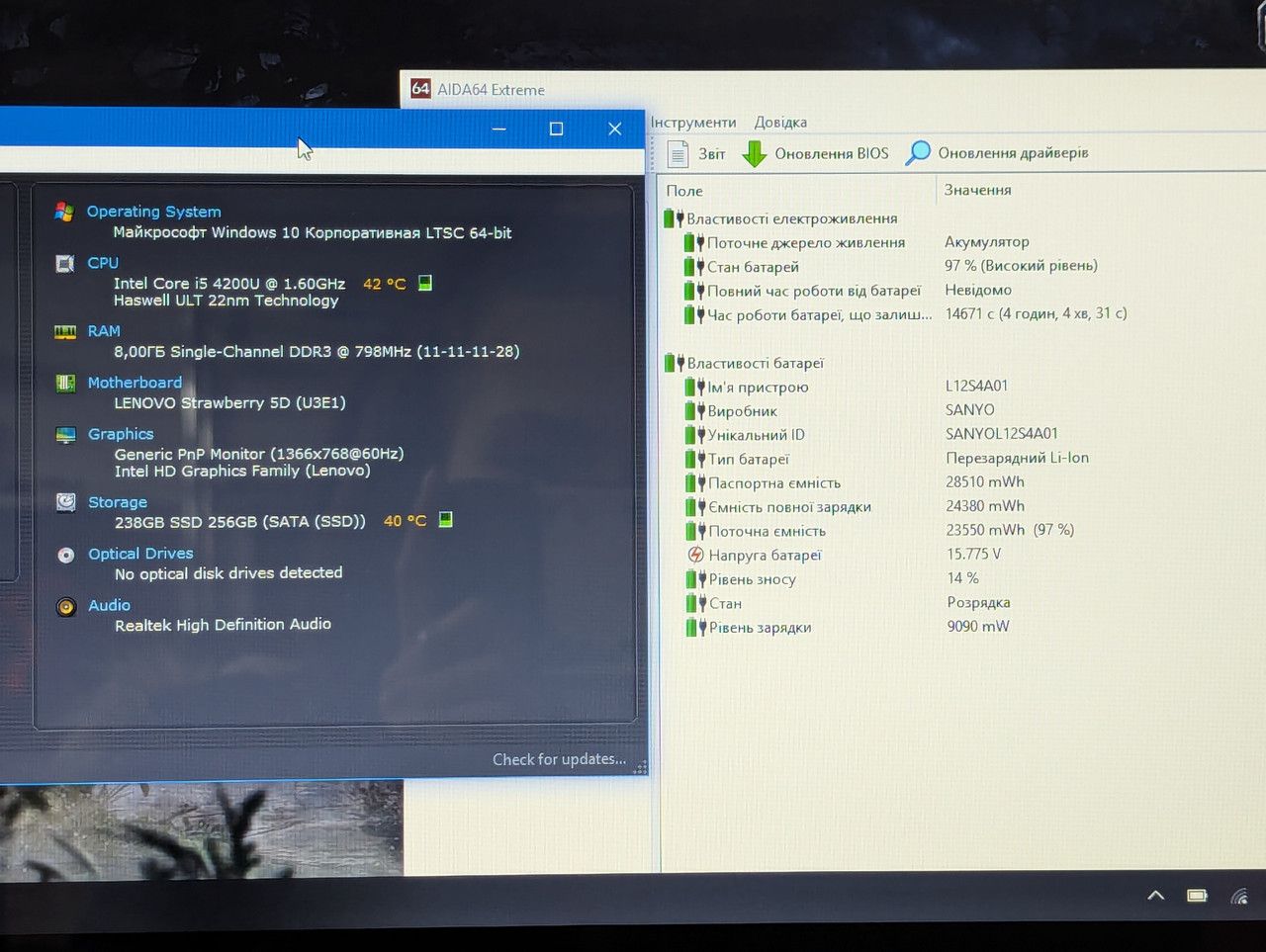Click the CPU chip icon in Speccy
1266x952 pixels.
tap(65, 264)
